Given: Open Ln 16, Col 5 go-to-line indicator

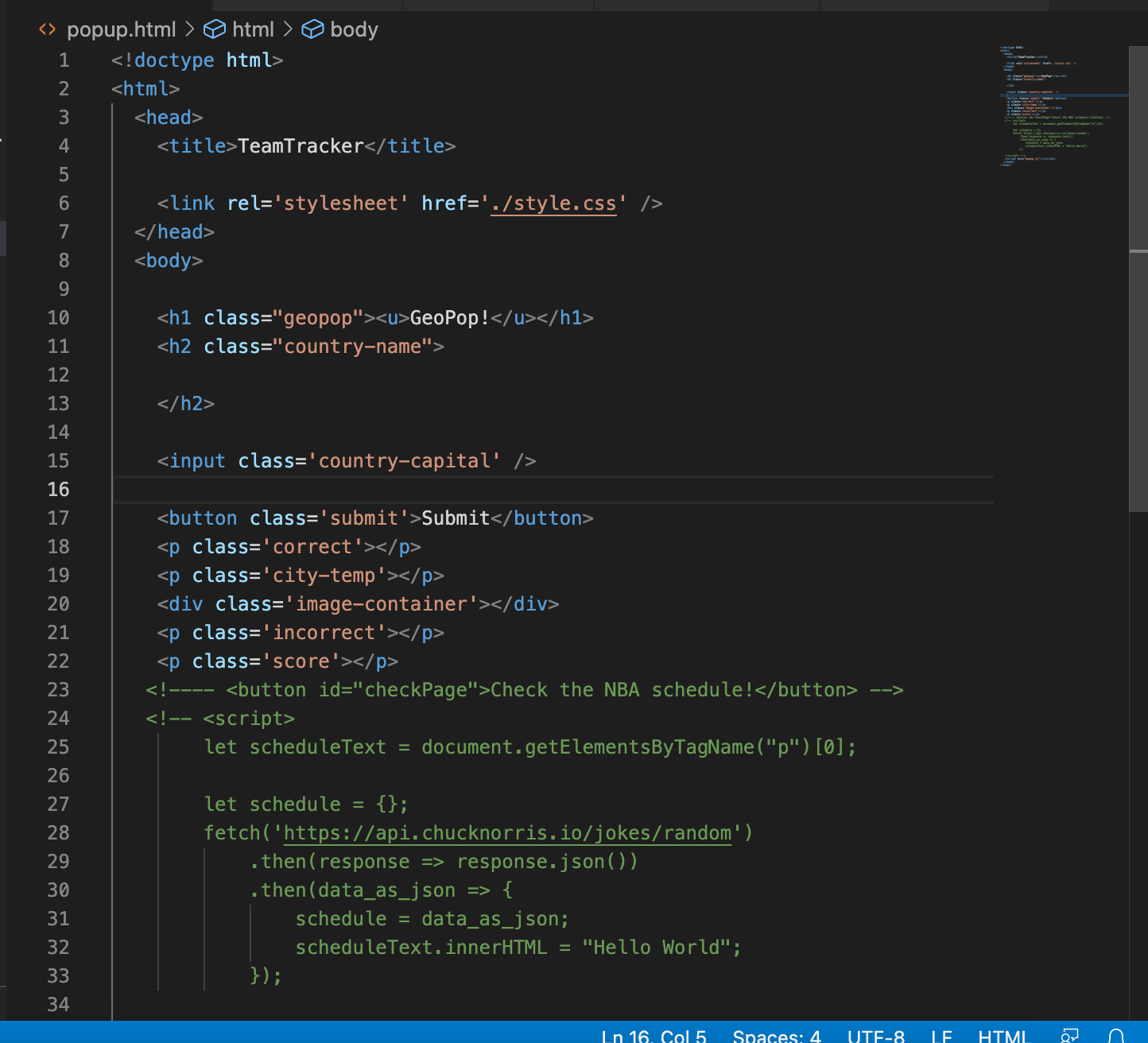Looking at the screenshot, I should [x=654, y=1036].
